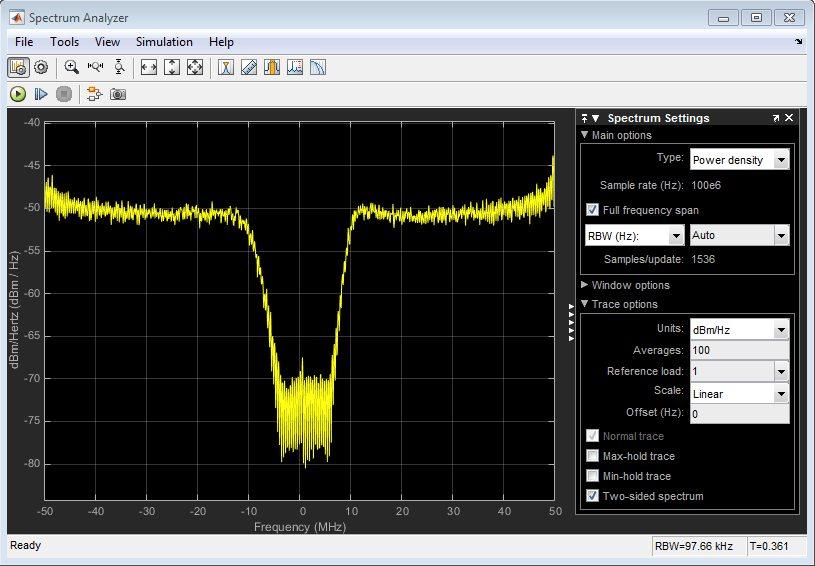The image size is (815, 566).
Task: Open the Units dropdown showing dBm/Hz
Action: 739,329
